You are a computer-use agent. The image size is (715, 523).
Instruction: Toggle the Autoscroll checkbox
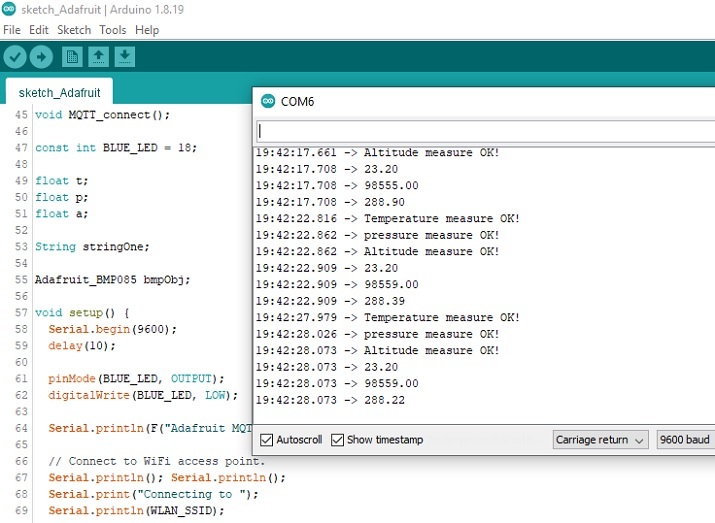266,440
